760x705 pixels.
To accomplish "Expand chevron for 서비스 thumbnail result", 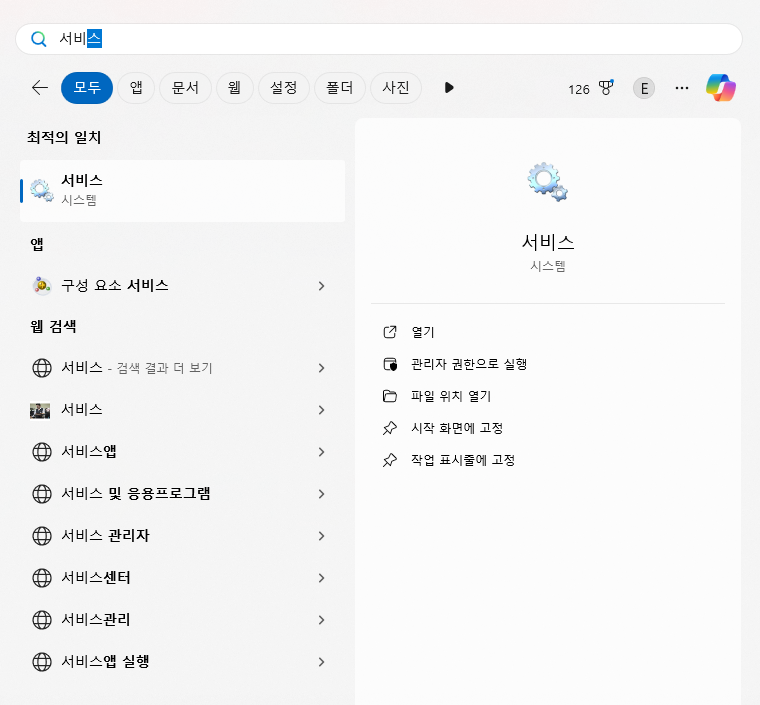I will 321,410.
